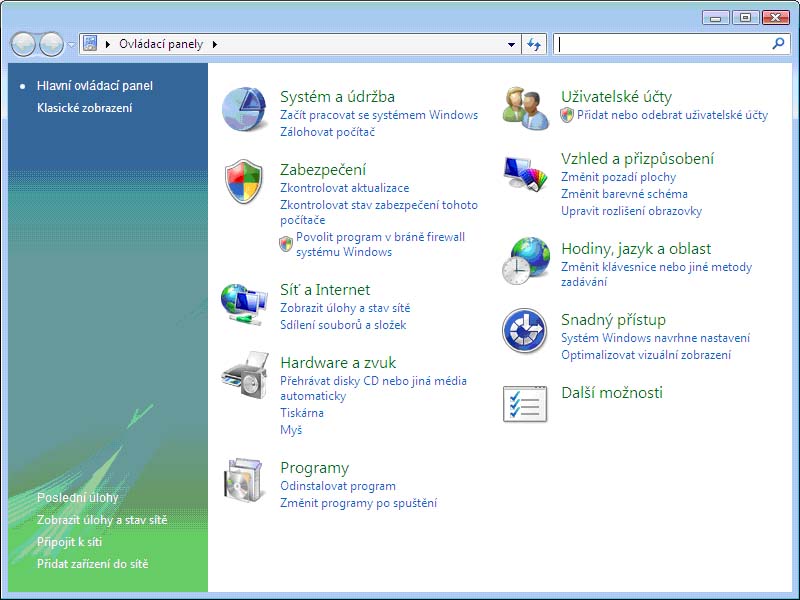Expand the address bar history dropdown
Viewport: 800px width, 600px height.
click(x=511, y=44)
